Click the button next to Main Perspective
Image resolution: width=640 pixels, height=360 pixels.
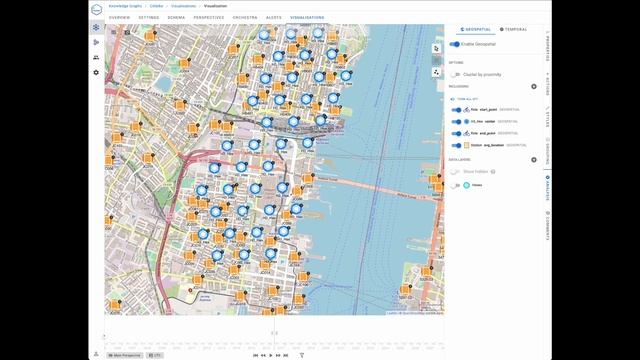coord(155,356)
